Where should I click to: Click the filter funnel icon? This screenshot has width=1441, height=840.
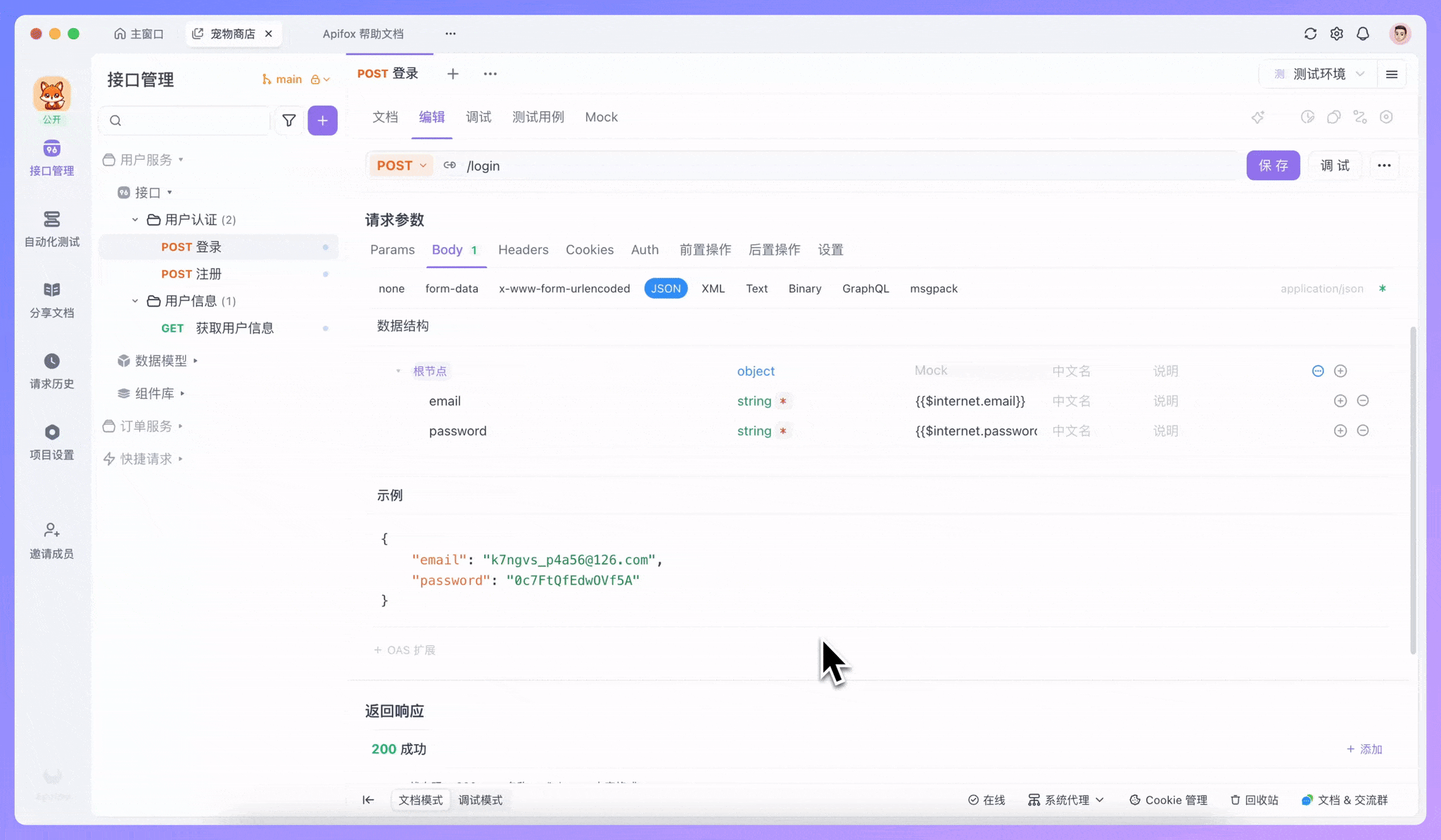[288, 120]
